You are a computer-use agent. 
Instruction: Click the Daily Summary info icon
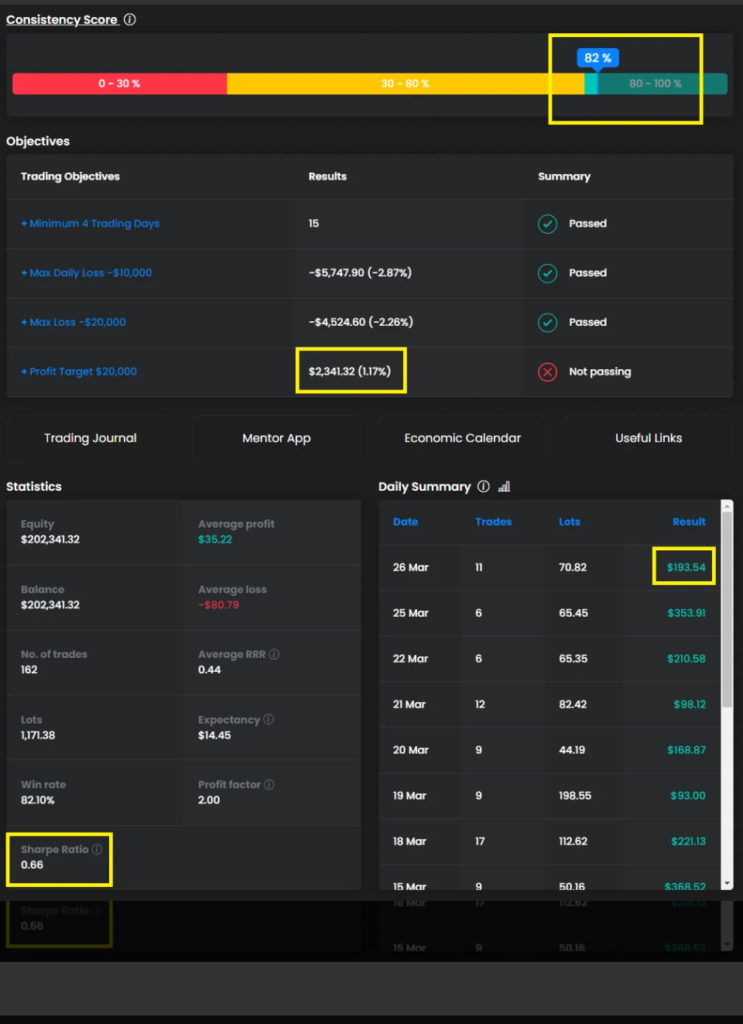coord(483,487)
